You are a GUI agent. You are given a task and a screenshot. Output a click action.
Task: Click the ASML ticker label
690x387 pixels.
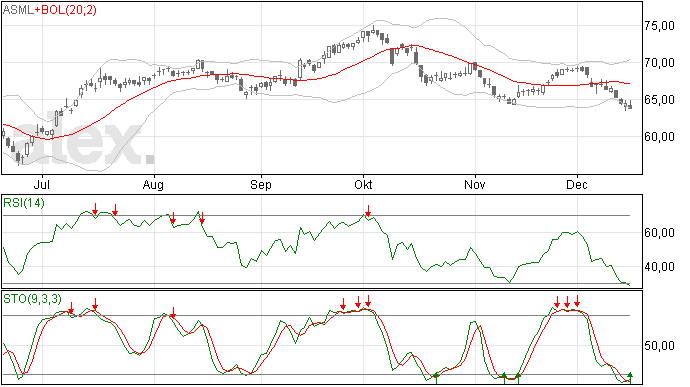point(19,10)
